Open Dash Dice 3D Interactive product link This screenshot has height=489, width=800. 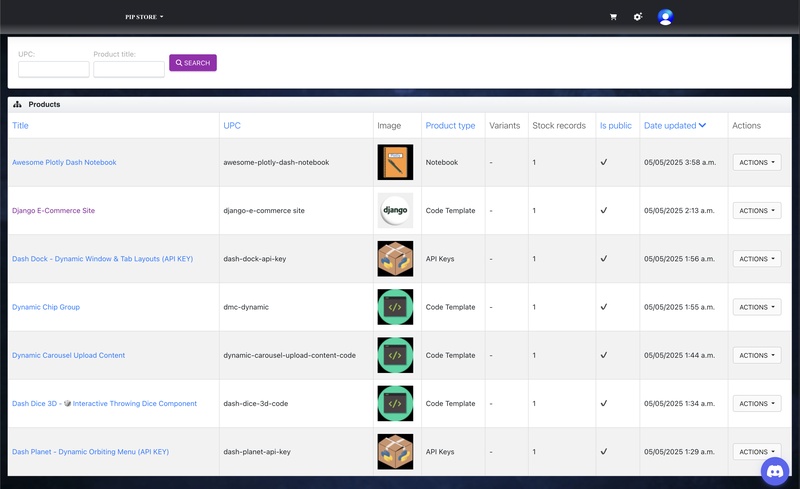click(x=105, y=403)
